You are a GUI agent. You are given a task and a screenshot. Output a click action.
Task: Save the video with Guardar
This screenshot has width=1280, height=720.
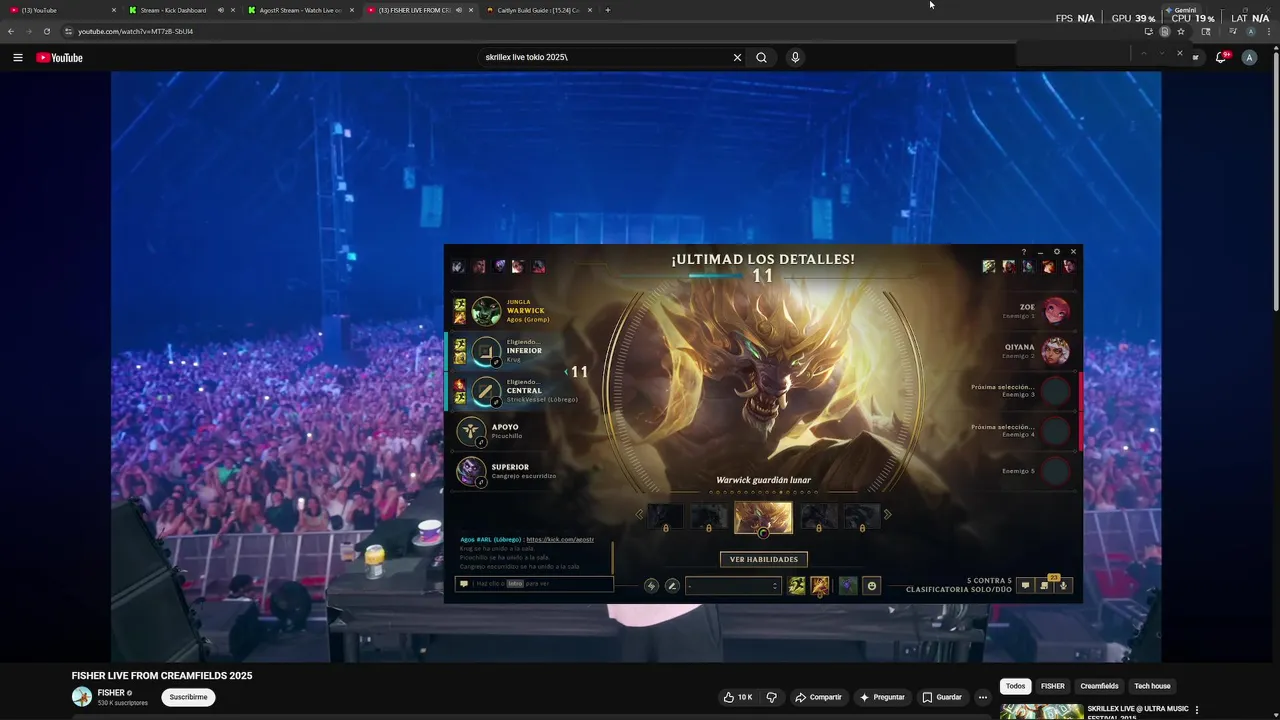click(942, 697)
